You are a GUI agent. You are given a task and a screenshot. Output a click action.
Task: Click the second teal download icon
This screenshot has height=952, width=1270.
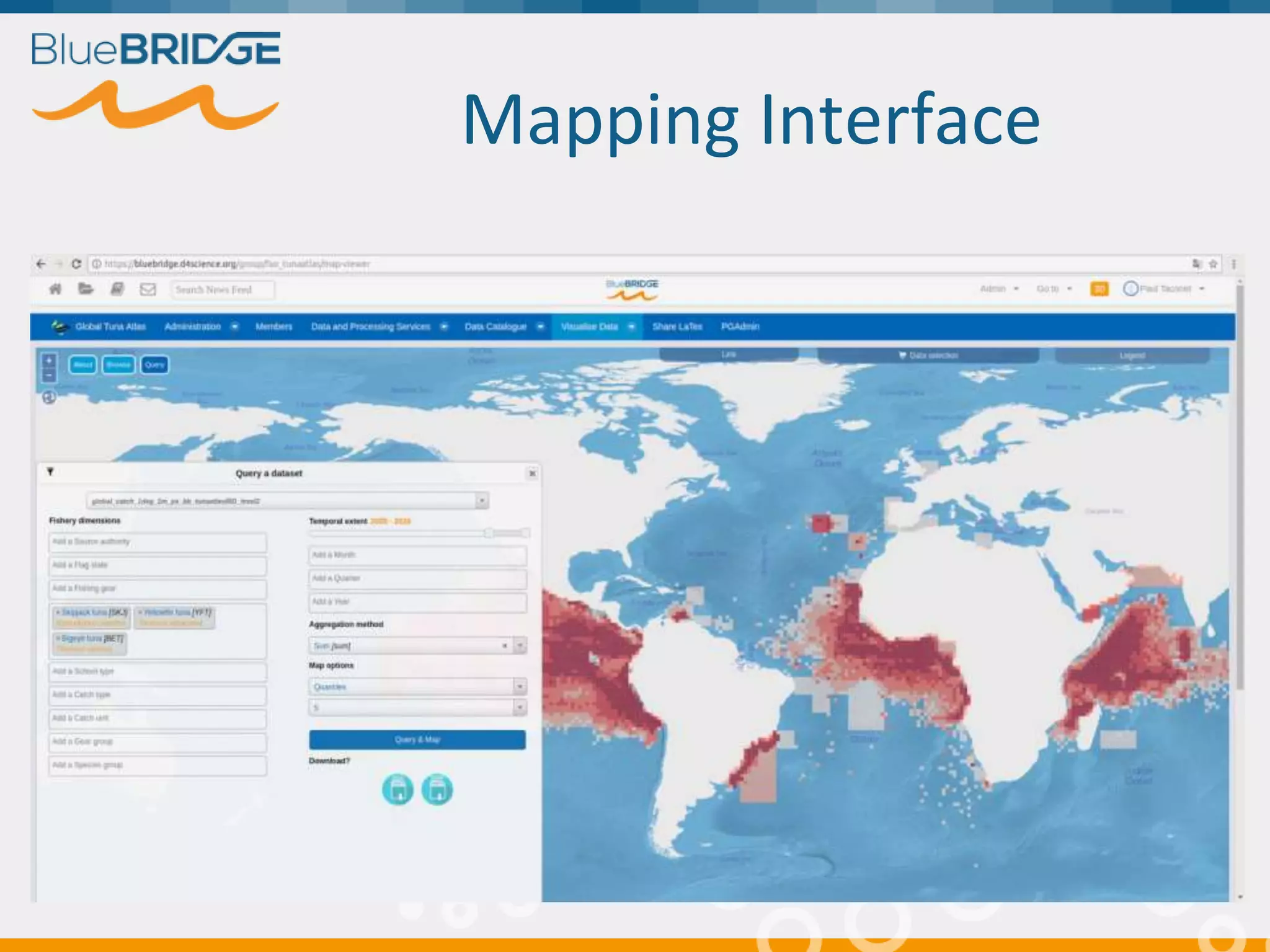437,790
